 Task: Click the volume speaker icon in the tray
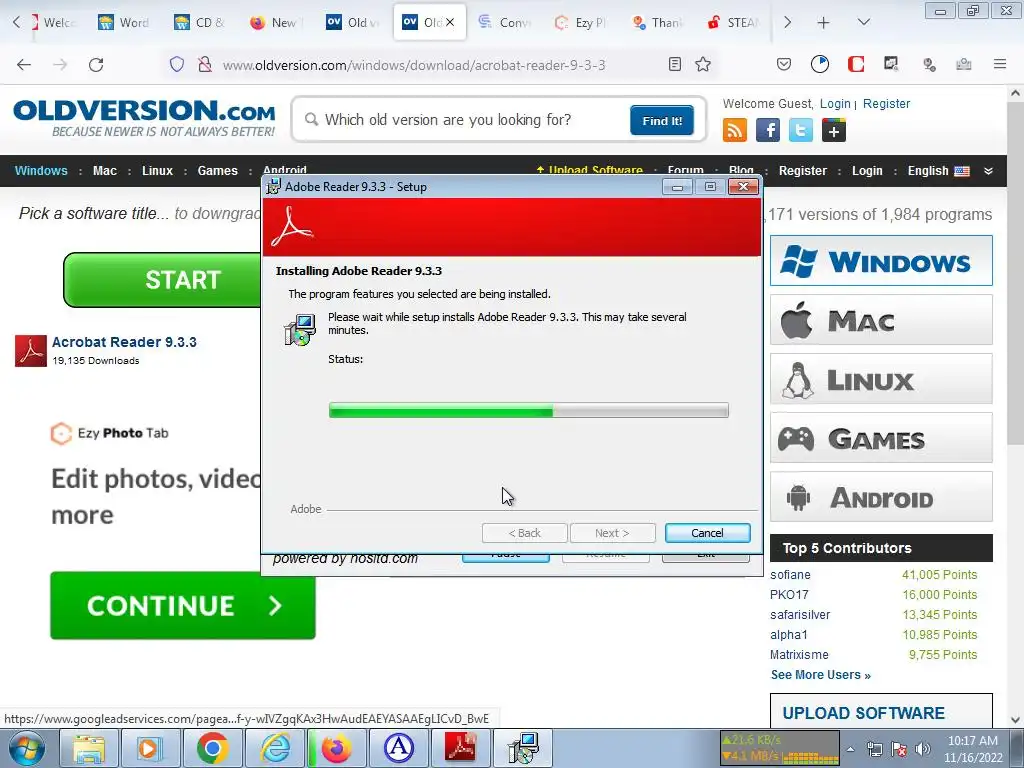[923, 749]
